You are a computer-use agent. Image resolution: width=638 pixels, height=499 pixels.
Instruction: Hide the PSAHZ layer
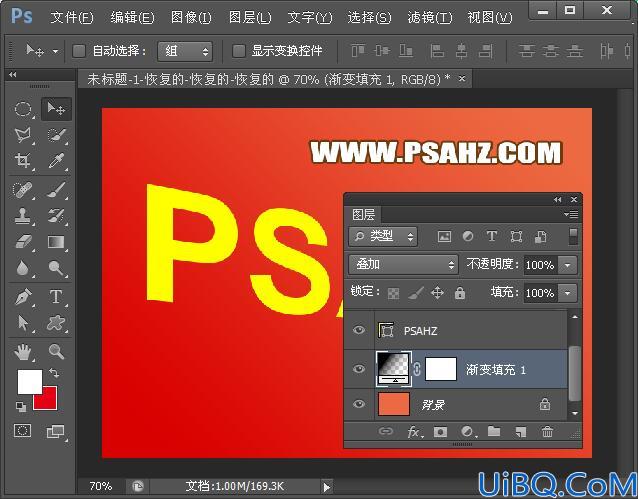coord(358,330)
